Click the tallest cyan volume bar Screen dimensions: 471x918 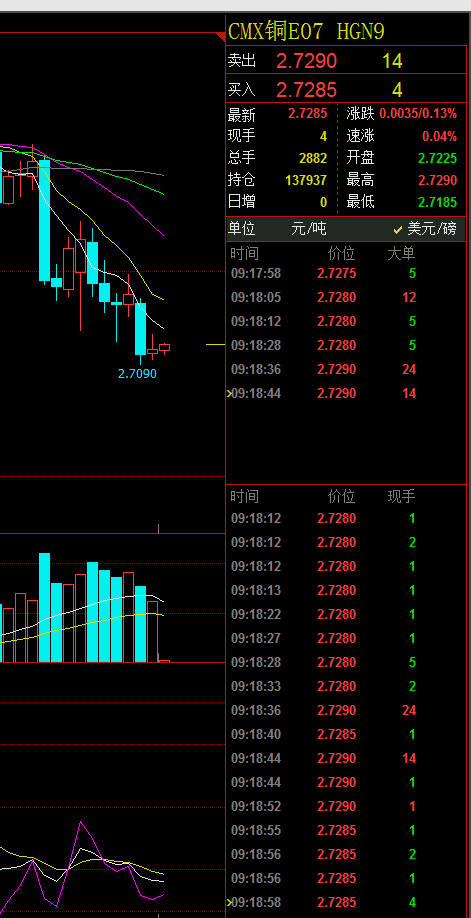tap(45, 608)
